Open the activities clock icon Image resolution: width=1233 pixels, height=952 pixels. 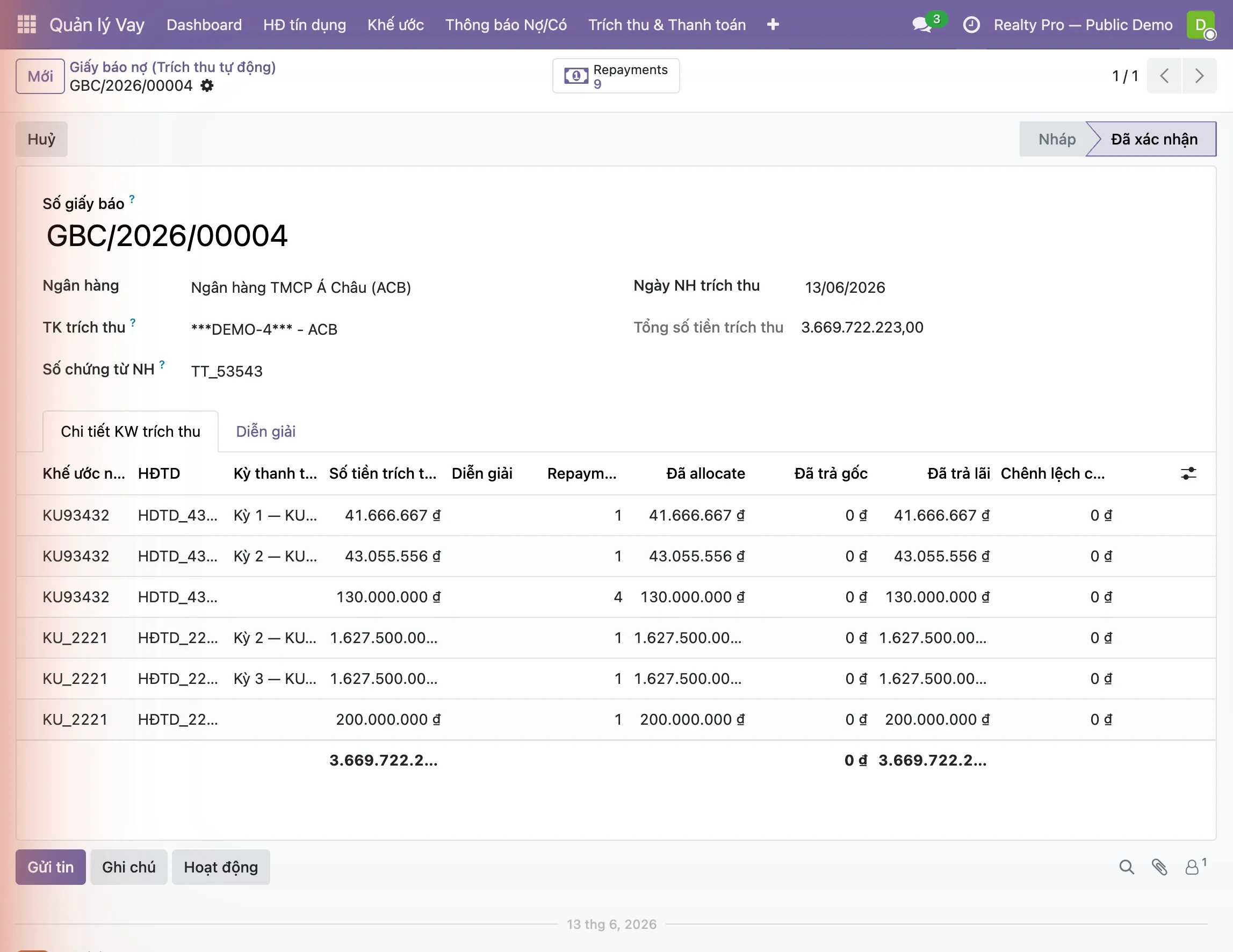click(971, 25)
